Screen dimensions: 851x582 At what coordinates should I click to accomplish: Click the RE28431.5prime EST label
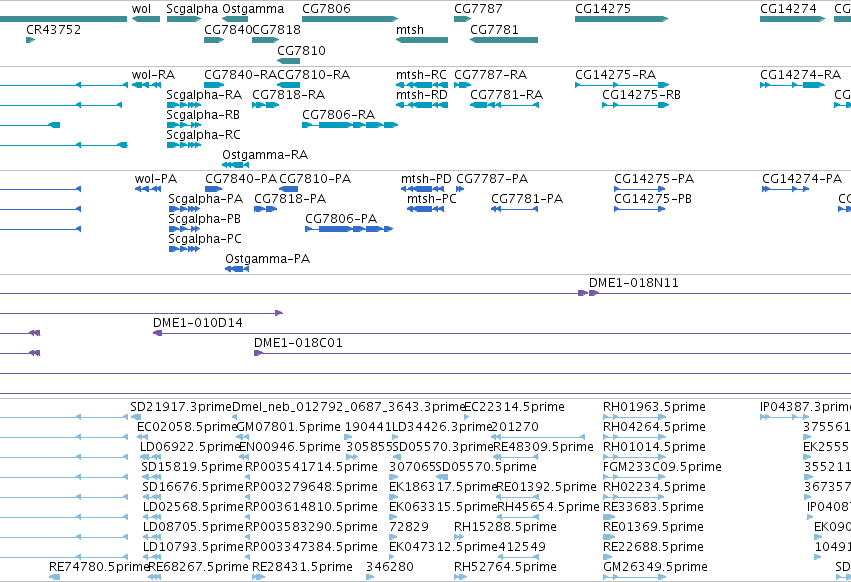(x=302, y=567)
